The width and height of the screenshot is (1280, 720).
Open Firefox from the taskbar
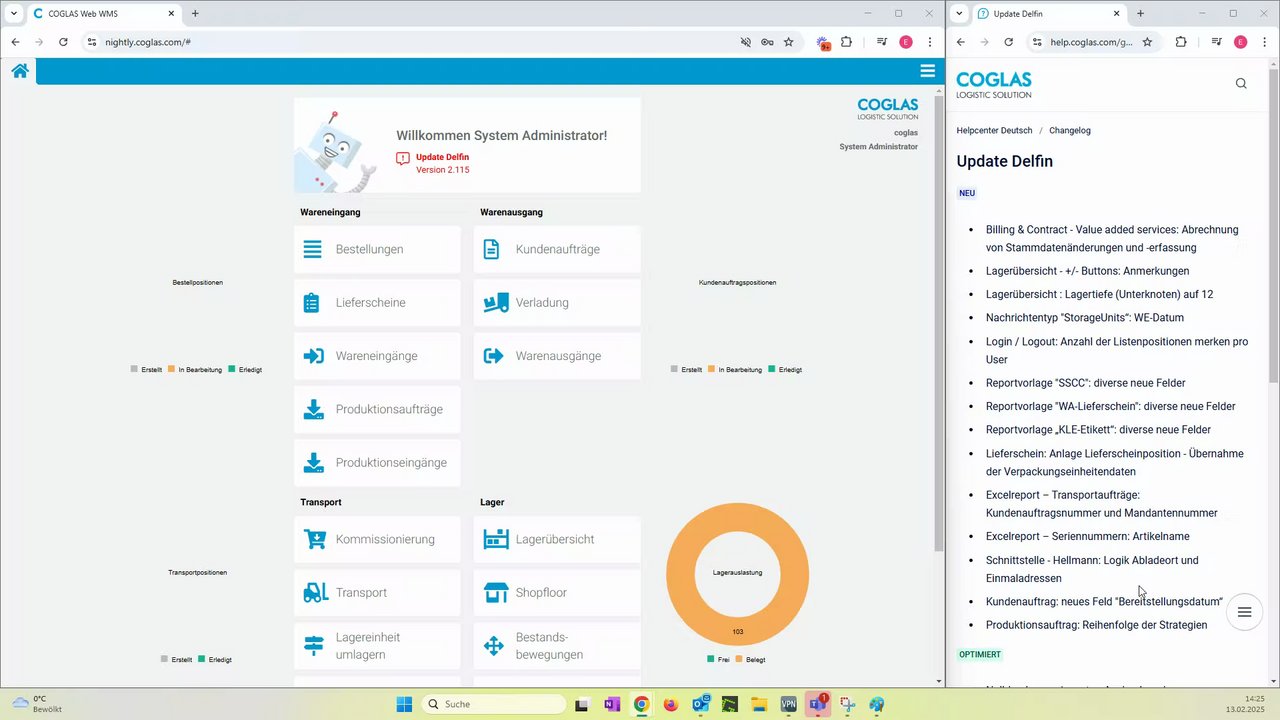pyautogui.click(x=670, y=704)
